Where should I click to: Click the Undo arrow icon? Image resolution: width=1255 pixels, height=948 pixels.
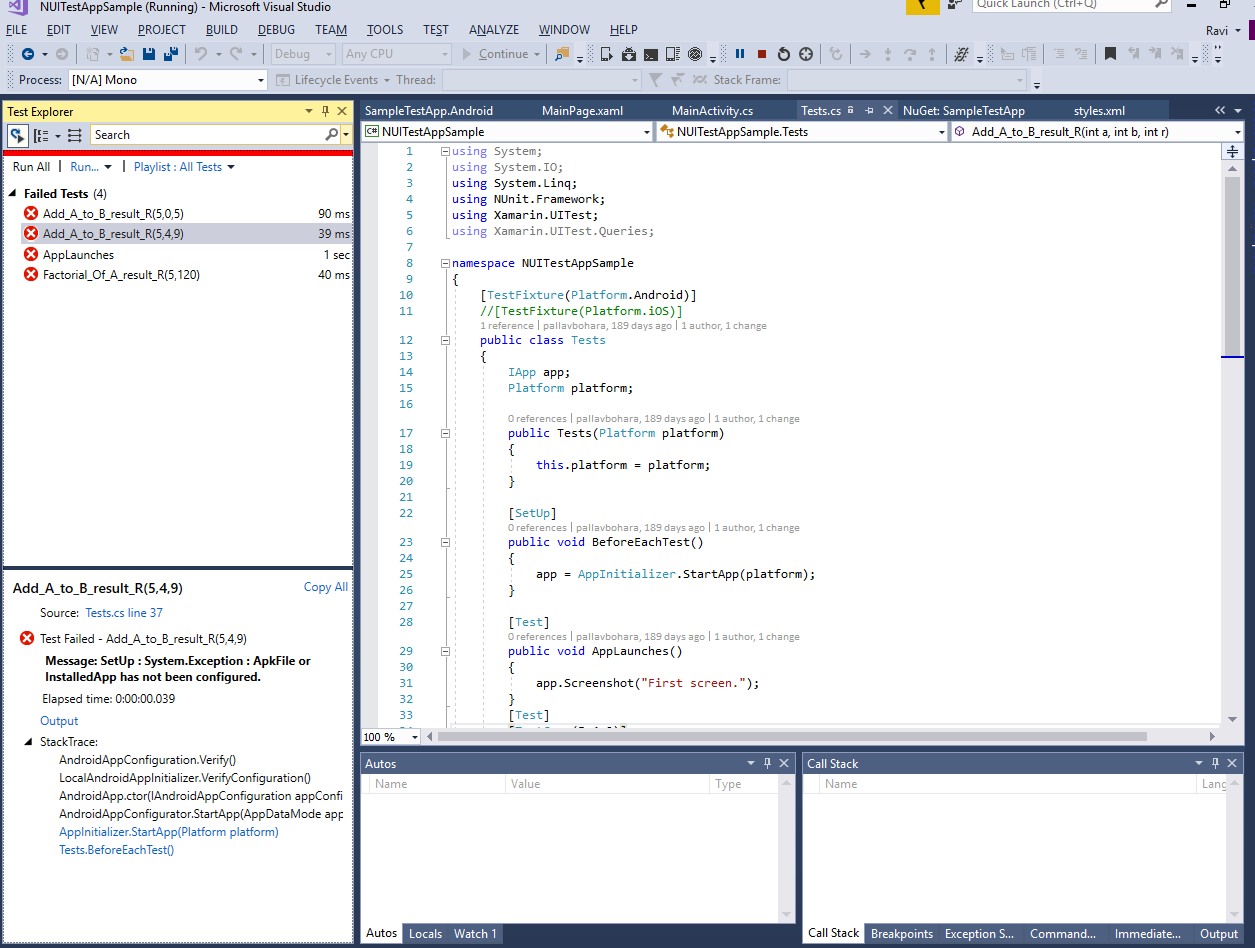[201, 54]
